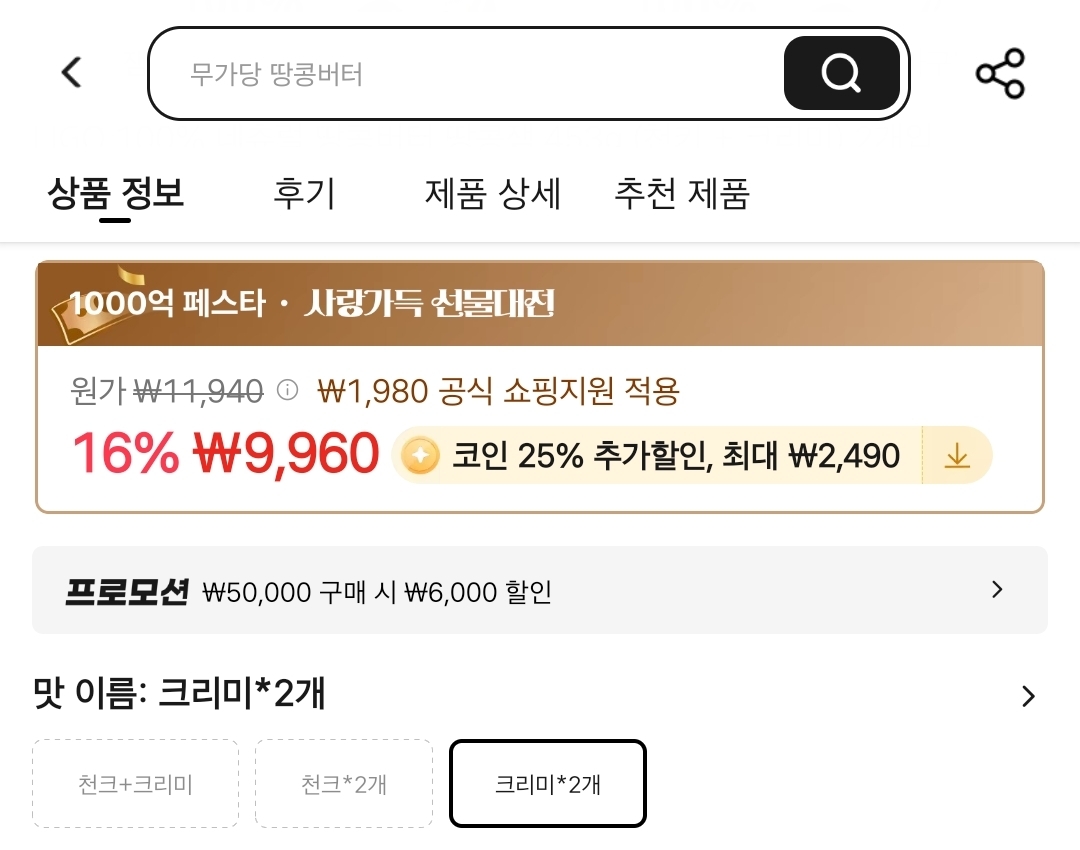The image size is (1080, 850).
Task: Go to the 추천 제품 tab
Action: (x=681, y=193)
